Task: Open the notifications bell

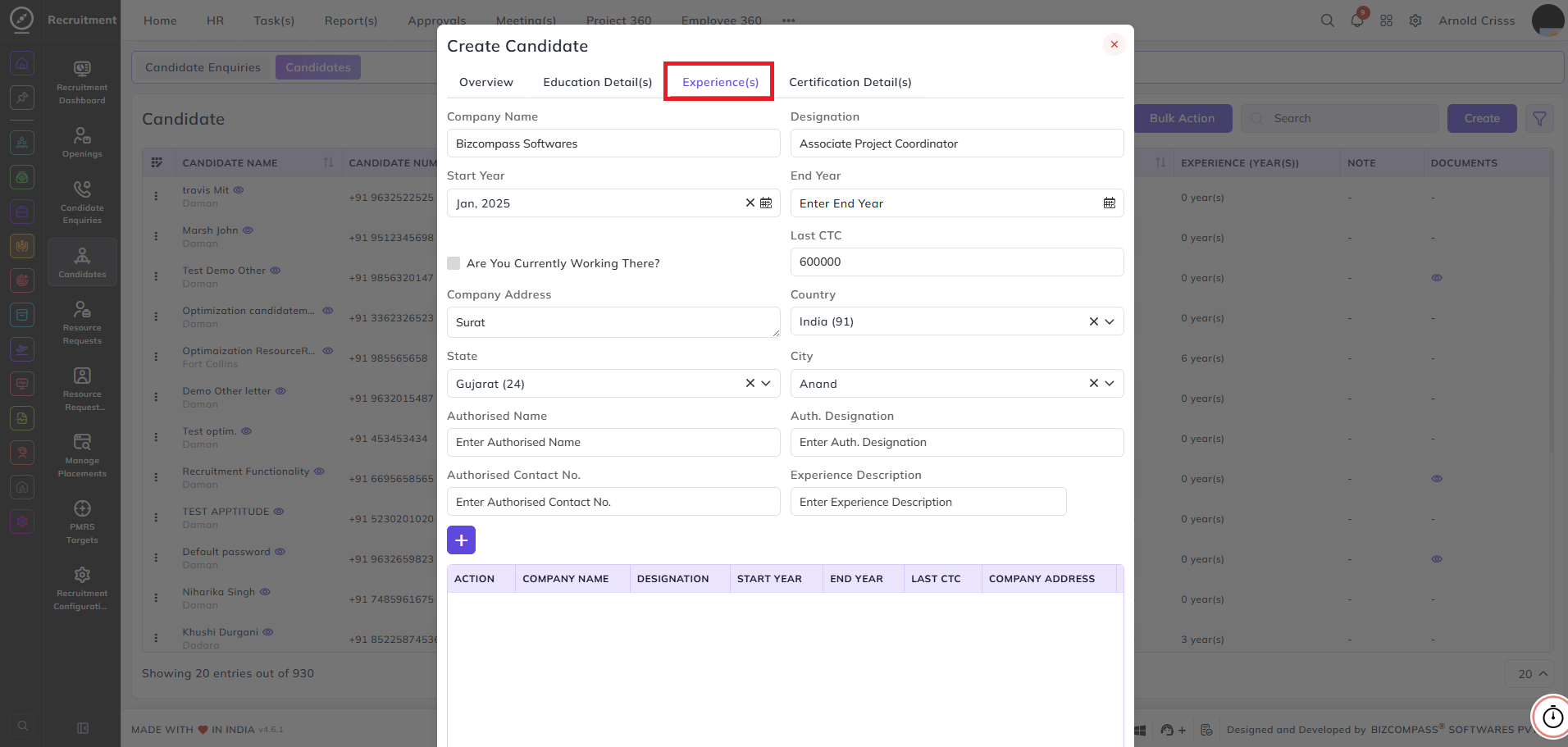Action: tap(1357, 20)
